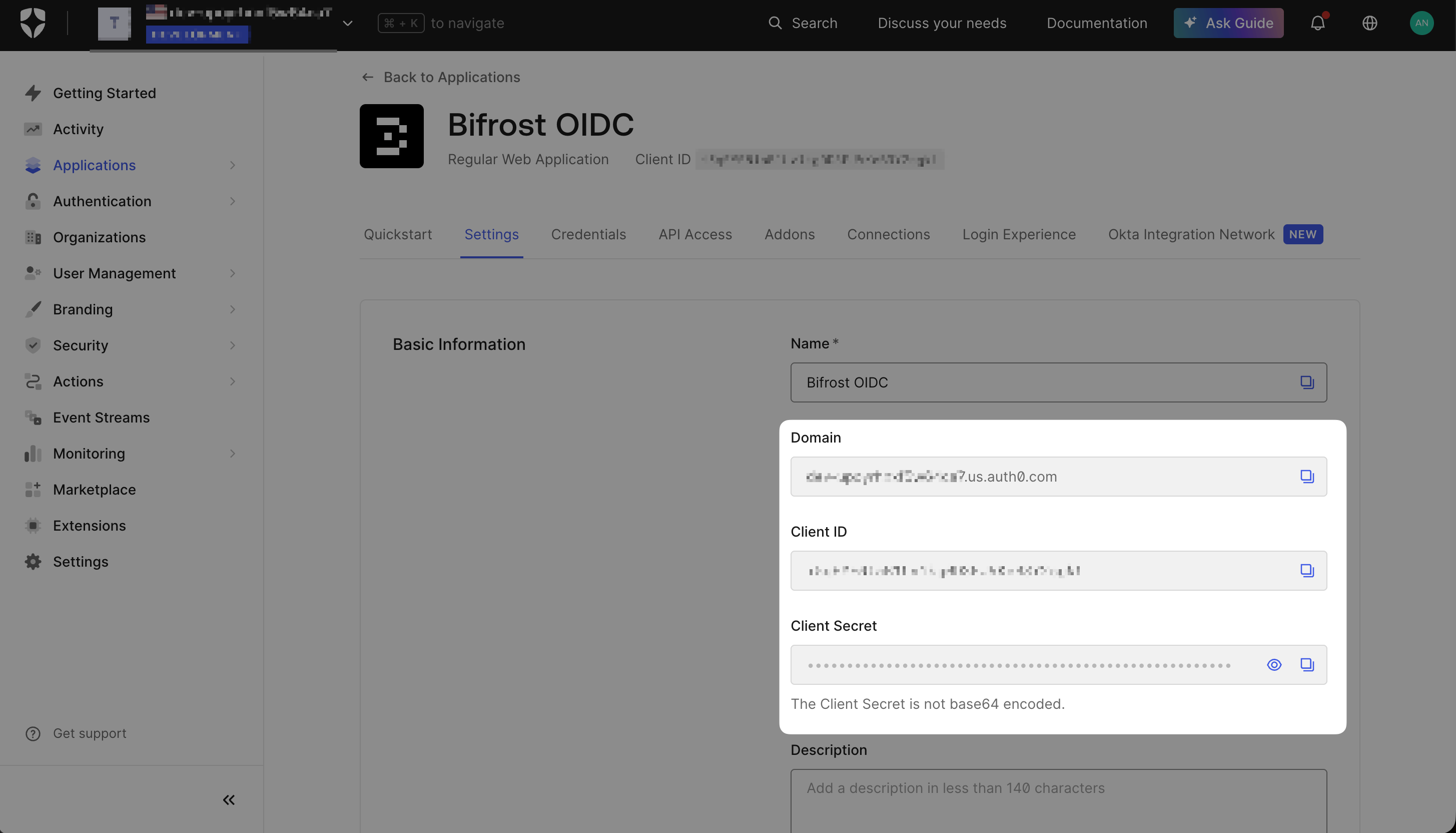Expand the Applications sidebar section
The height and width of the screenshot is (833, 1456).
pos(232,165)
